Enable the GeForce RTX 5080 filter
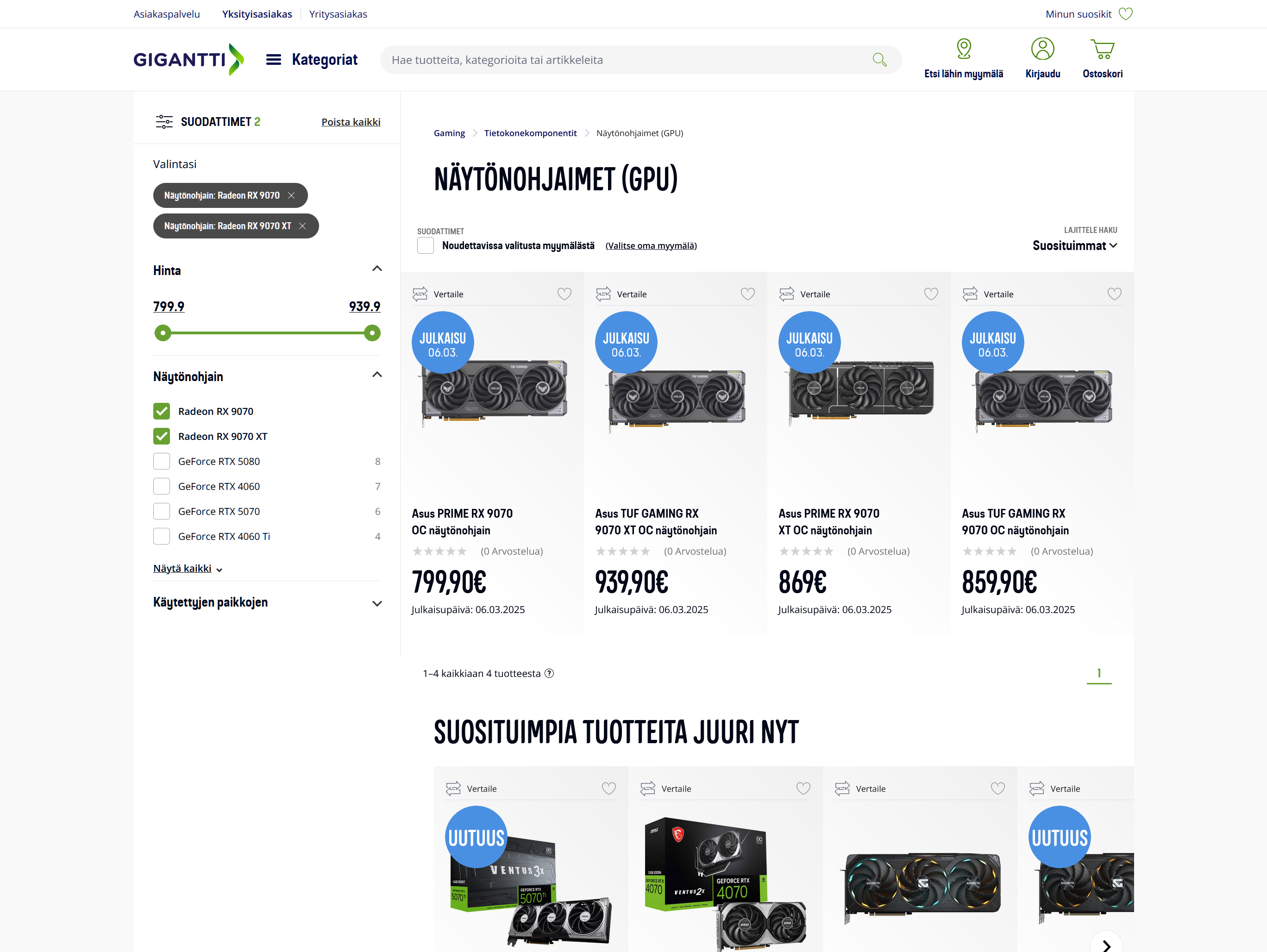Viewport: 1267px width, 952px height. pos(162,461)
